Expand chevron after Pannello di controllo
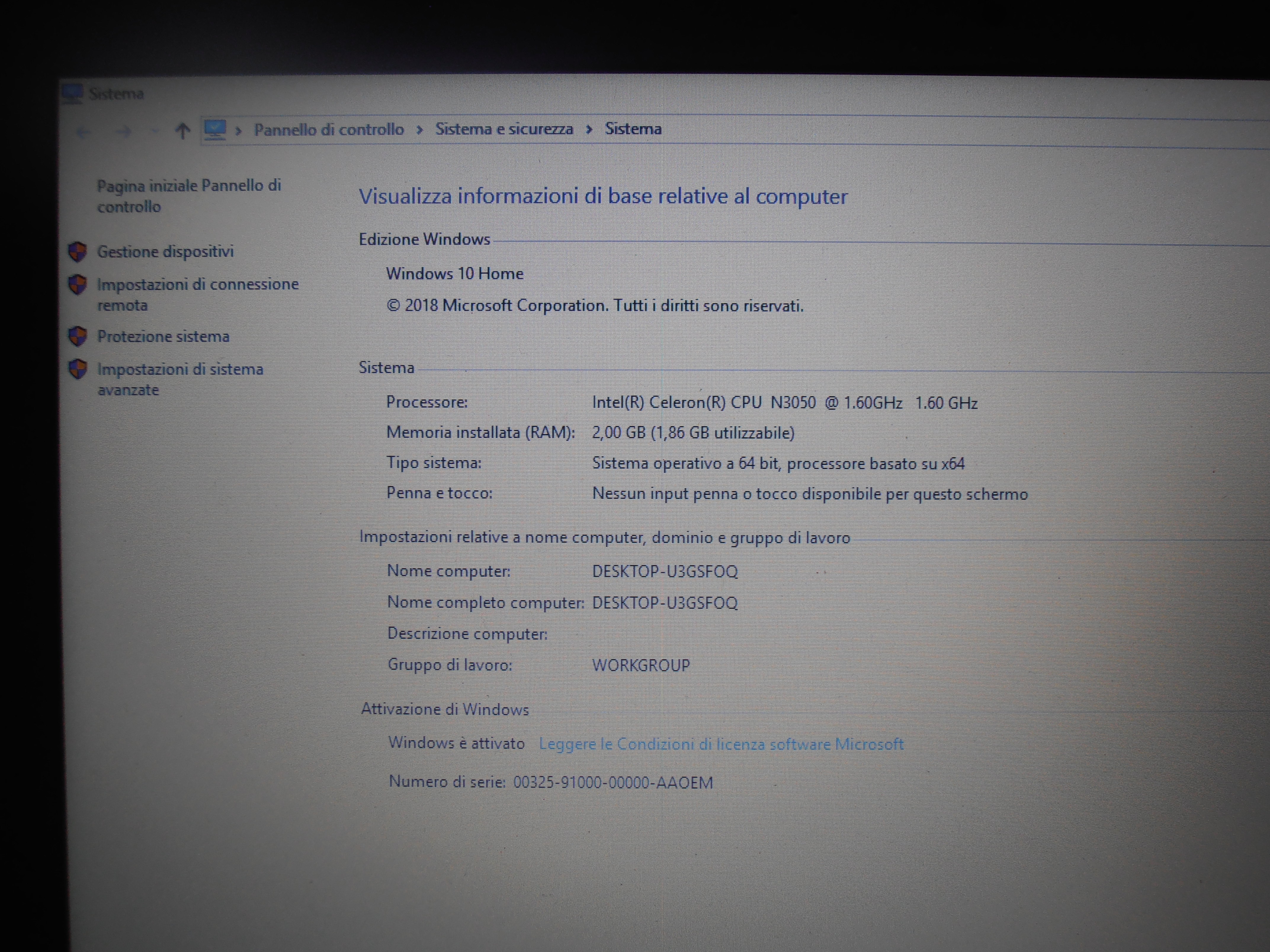The image size is (1270, 952). (420, 130)
